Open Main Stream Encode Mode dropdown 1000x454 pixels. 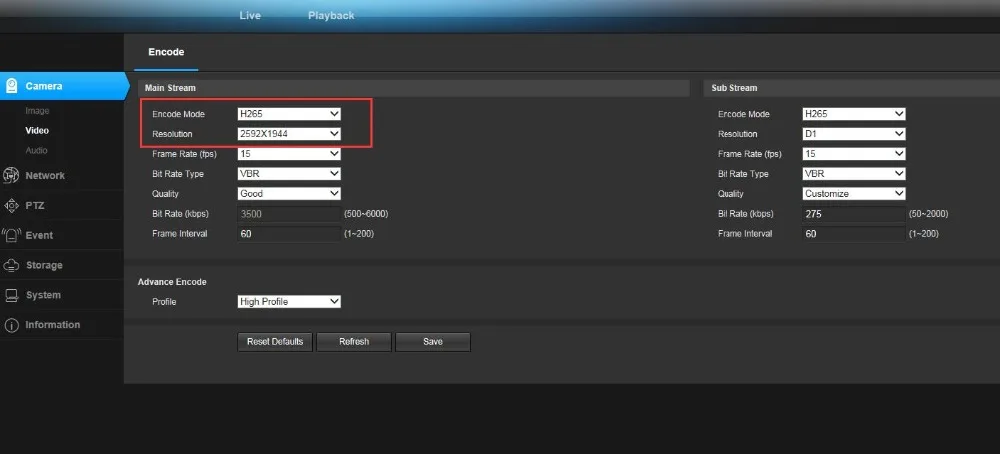point(289,114)
